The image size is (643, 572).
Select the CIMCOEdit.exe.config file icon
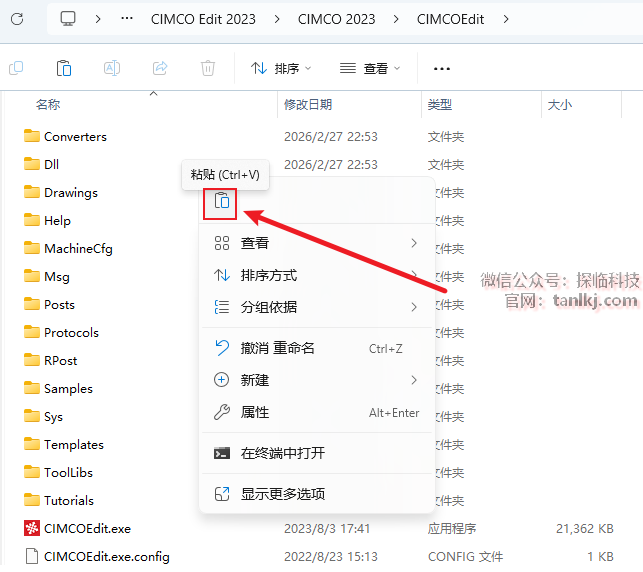(32, 556)
